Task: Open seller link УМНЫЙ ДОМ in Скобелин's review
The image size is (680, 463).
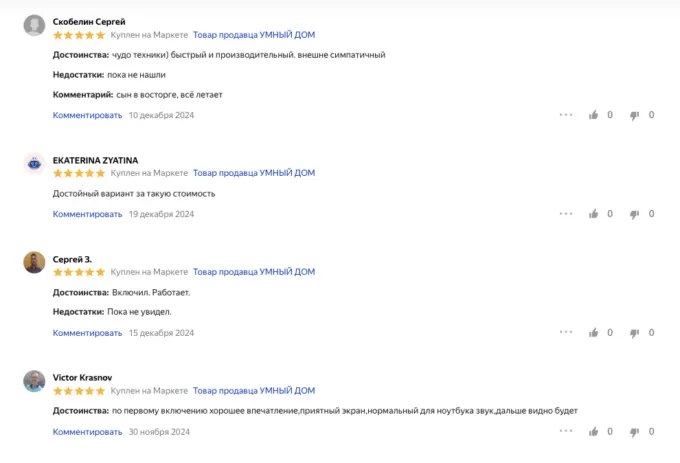Action: [254, 35]
